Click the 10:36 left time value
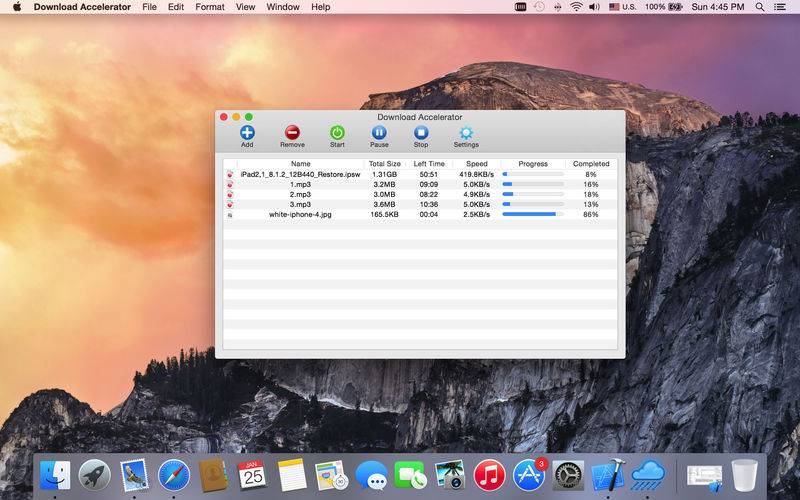Screen dimensions: 800x500 point(429,204)
